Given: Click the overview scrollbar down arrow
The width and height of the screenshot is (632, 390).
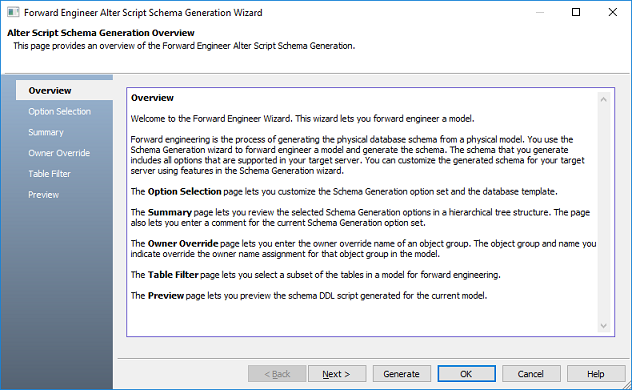Looking at the screenshot, I should (x=603, y=326).
